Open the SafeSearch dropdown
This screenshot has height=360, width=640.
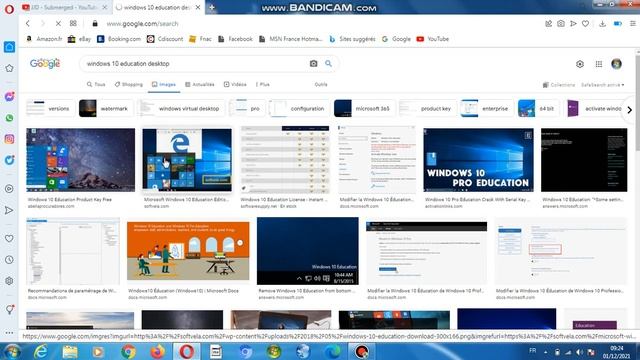click(x=602, y=85)
